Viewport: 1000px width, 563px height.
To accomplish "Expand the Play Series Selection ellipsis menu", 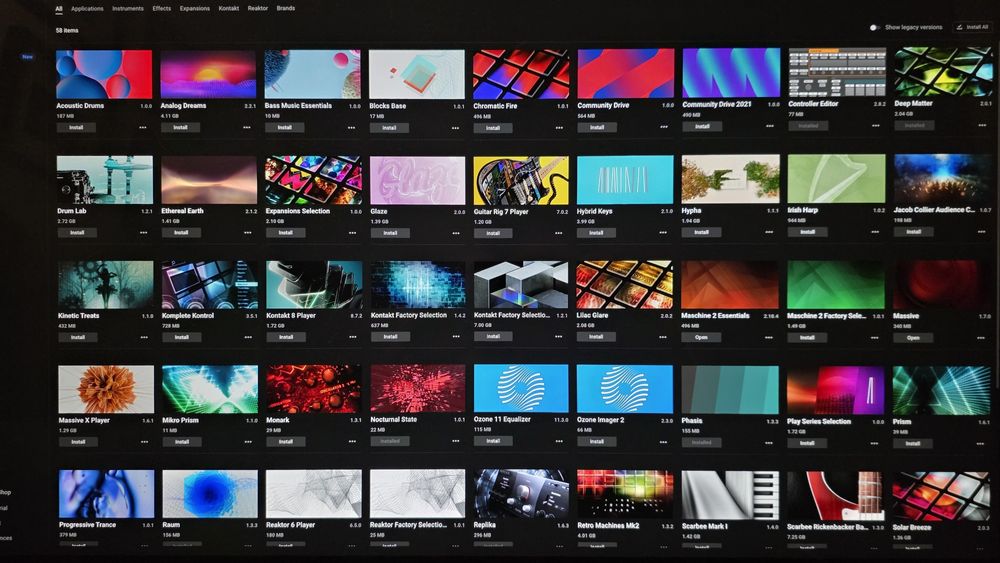I will pos(875,443).
